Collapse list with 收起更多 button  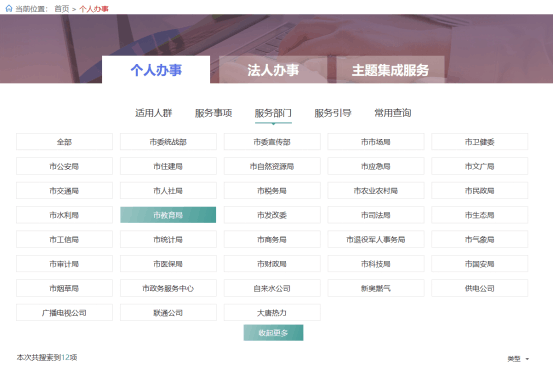point(273,333)
